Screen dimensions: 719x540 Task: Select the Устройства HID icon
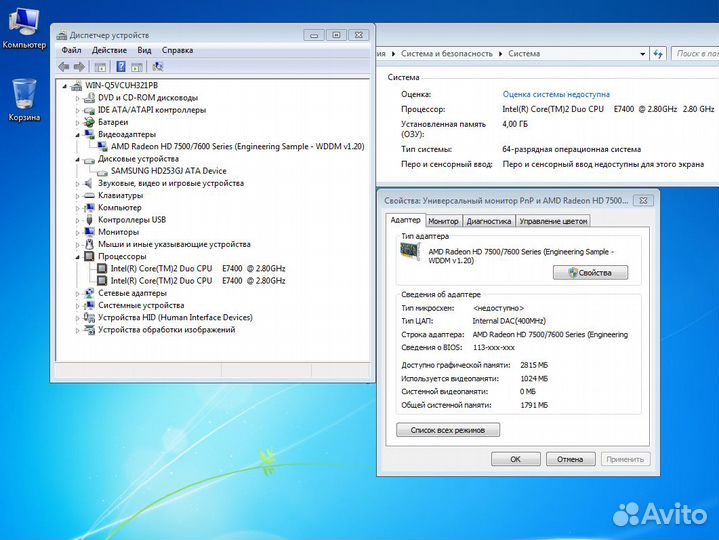pyautogui.click(x=89, y=317)
